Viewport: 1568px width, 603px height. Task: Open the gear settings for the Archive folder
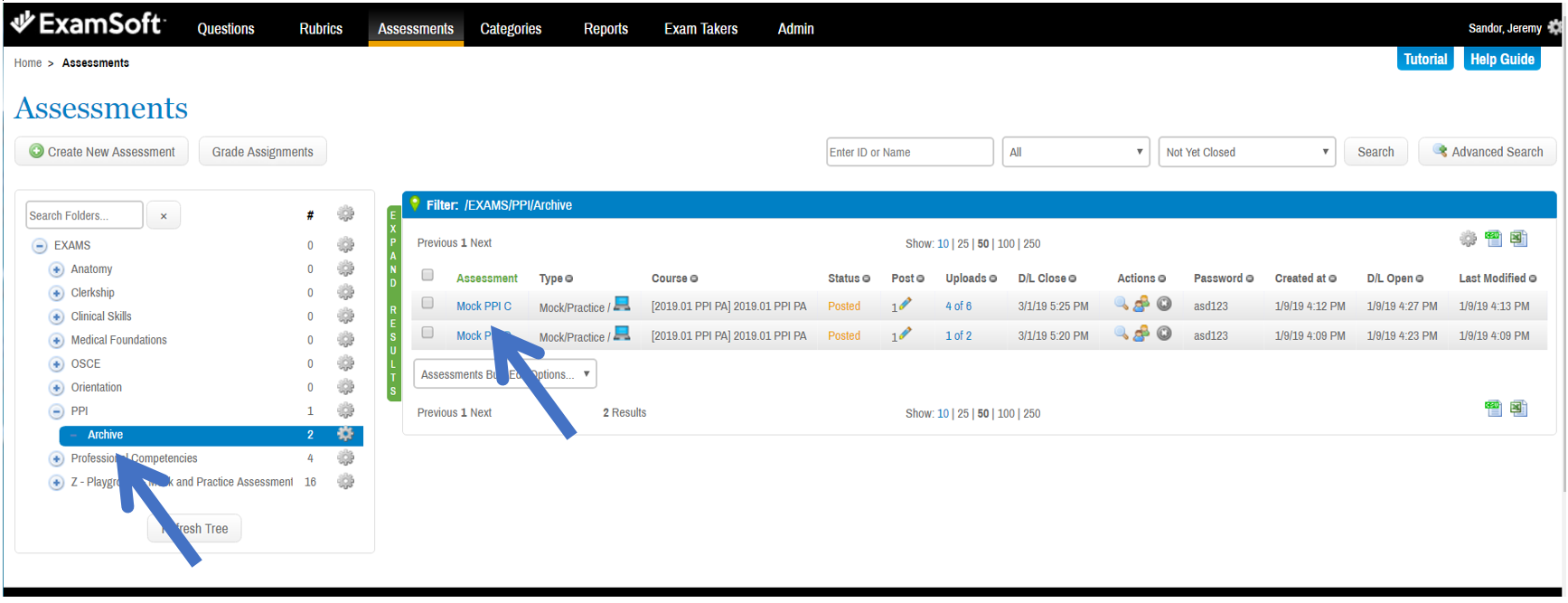(x=345, y=434)
